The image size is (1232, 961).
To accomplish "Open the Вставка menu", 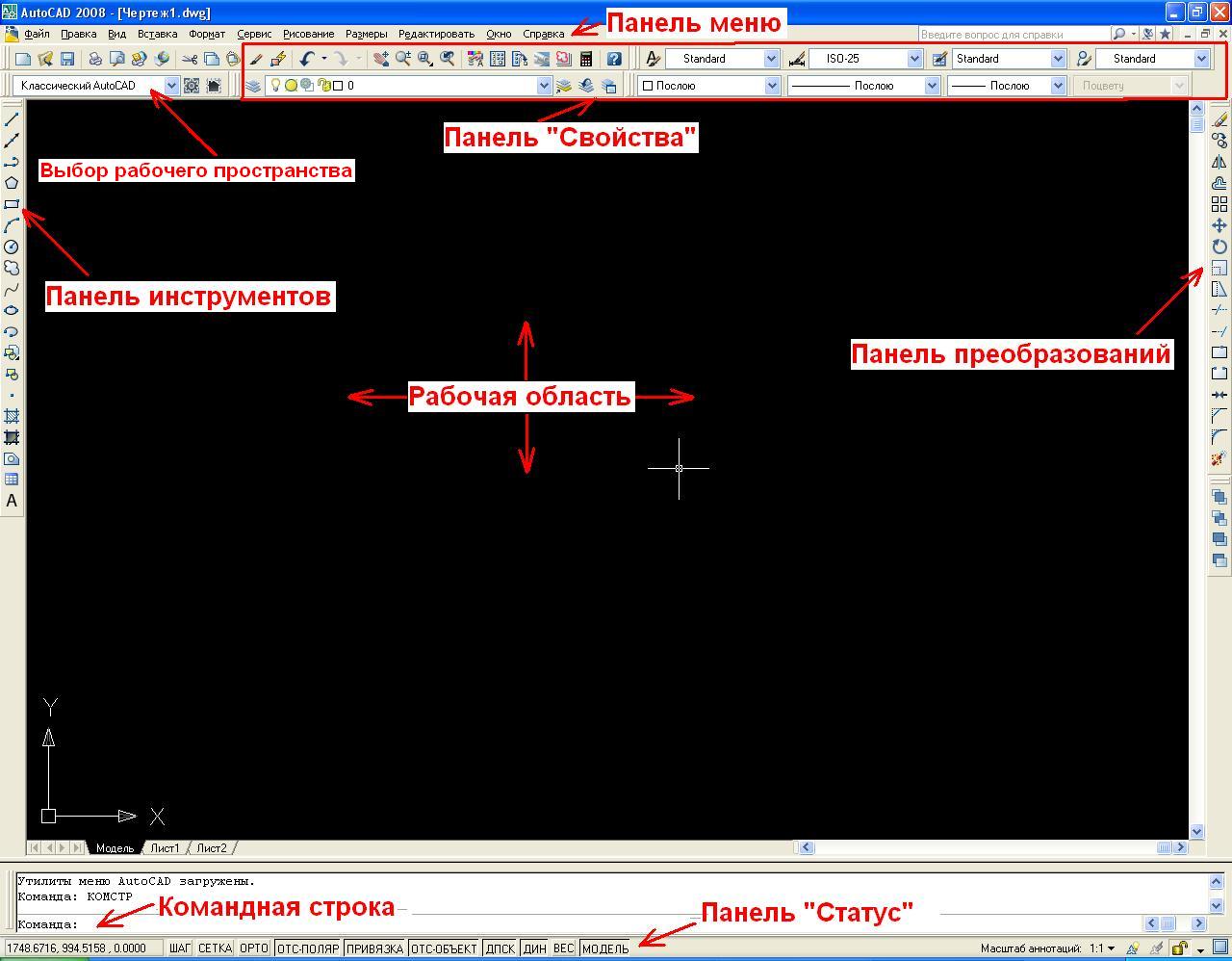I will point(157,34).
